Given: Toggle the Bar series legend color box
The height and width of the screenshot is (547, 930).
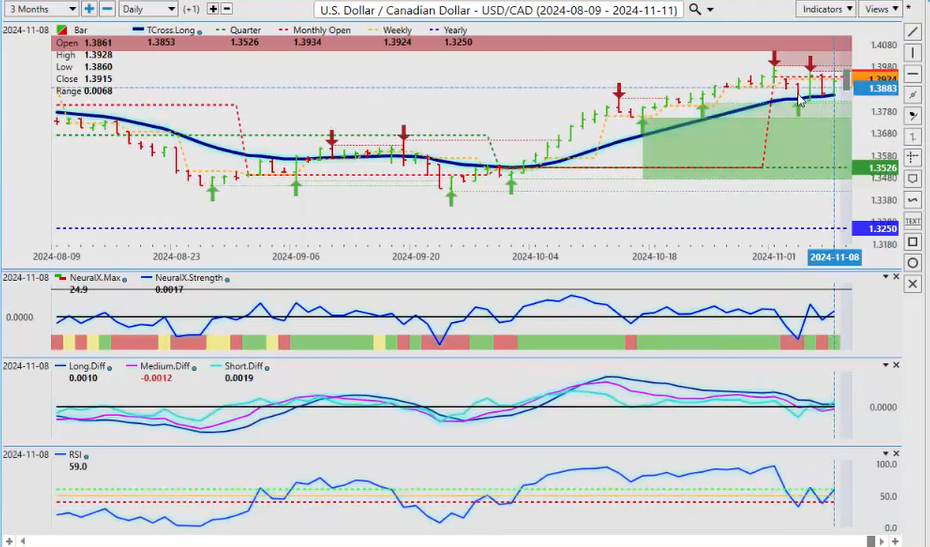Looking at the screenshot, I should [63, 31].
